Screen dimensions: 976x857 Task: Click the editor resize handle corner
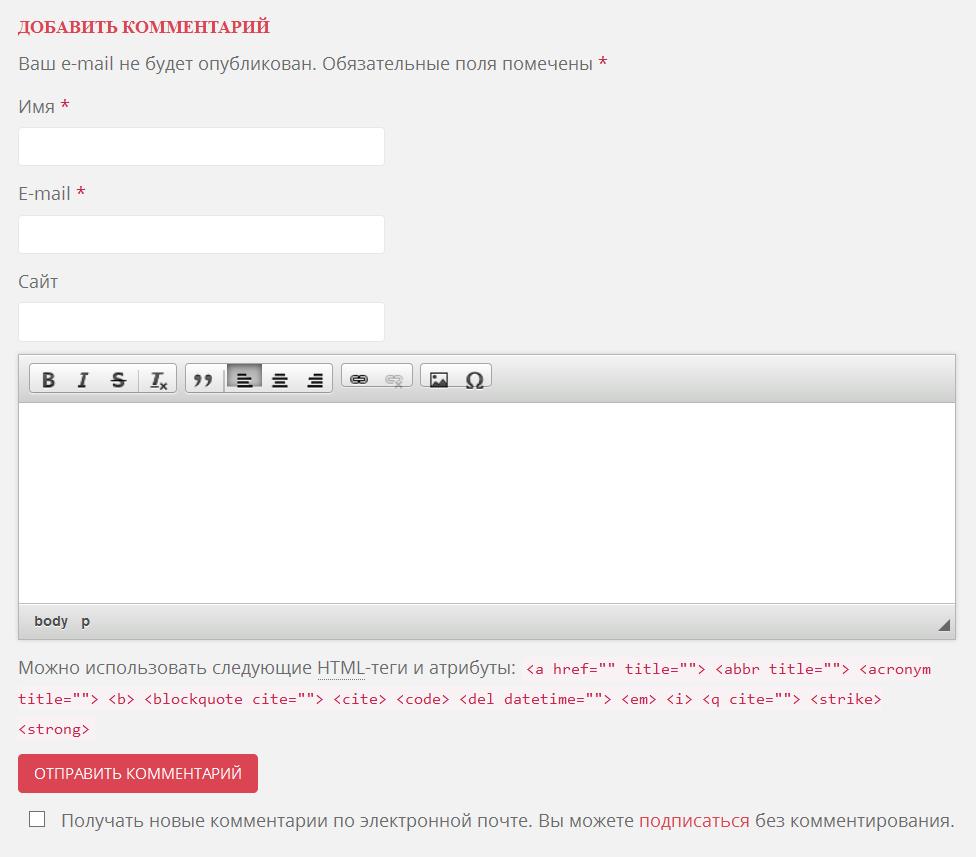pyautogui.click(x=943, y=626)
